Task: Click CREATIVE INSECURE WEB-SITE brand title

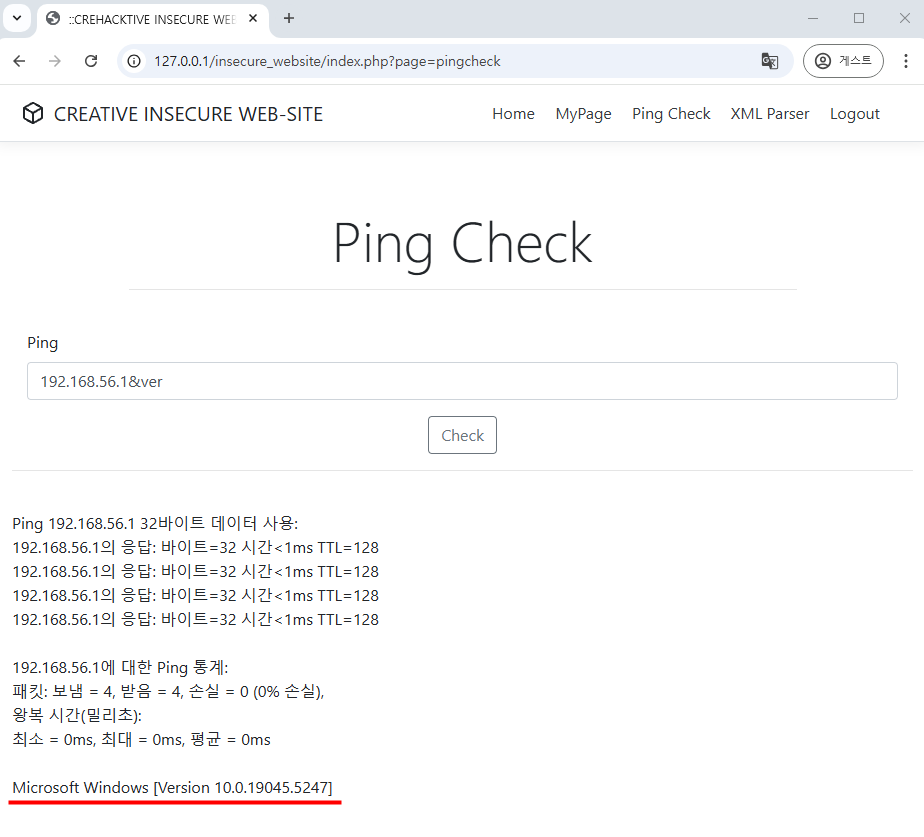Action: [x=188, y=114]
